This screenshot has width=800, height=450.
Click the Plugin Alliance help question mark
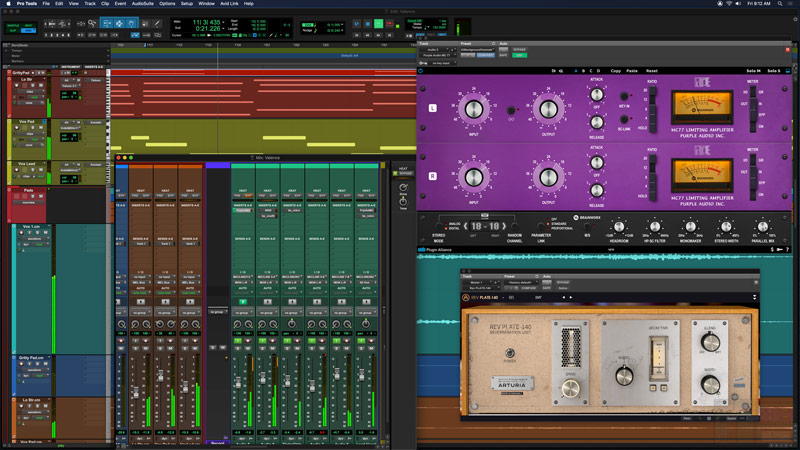click(x=788, y=249)
